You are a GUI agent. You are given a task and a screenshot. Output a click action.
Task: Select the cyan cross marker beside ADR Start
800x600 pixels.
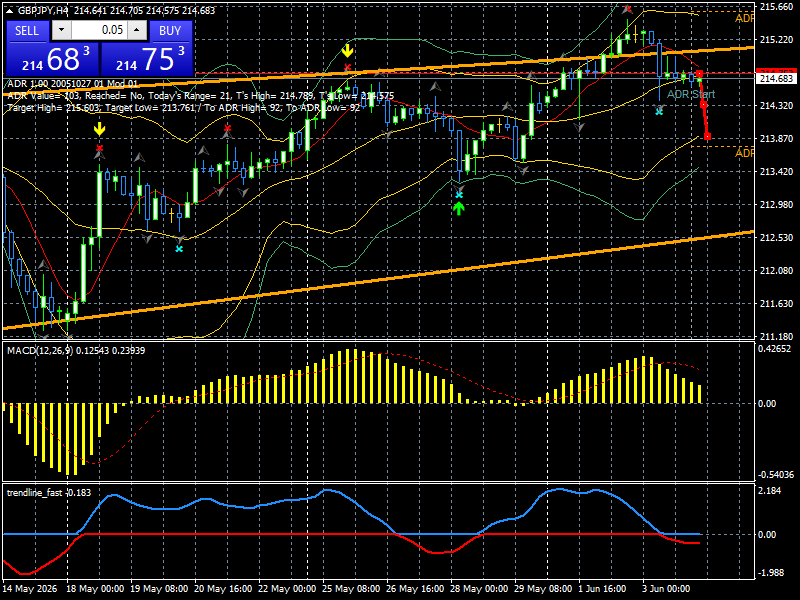click(x=659, y=111)
